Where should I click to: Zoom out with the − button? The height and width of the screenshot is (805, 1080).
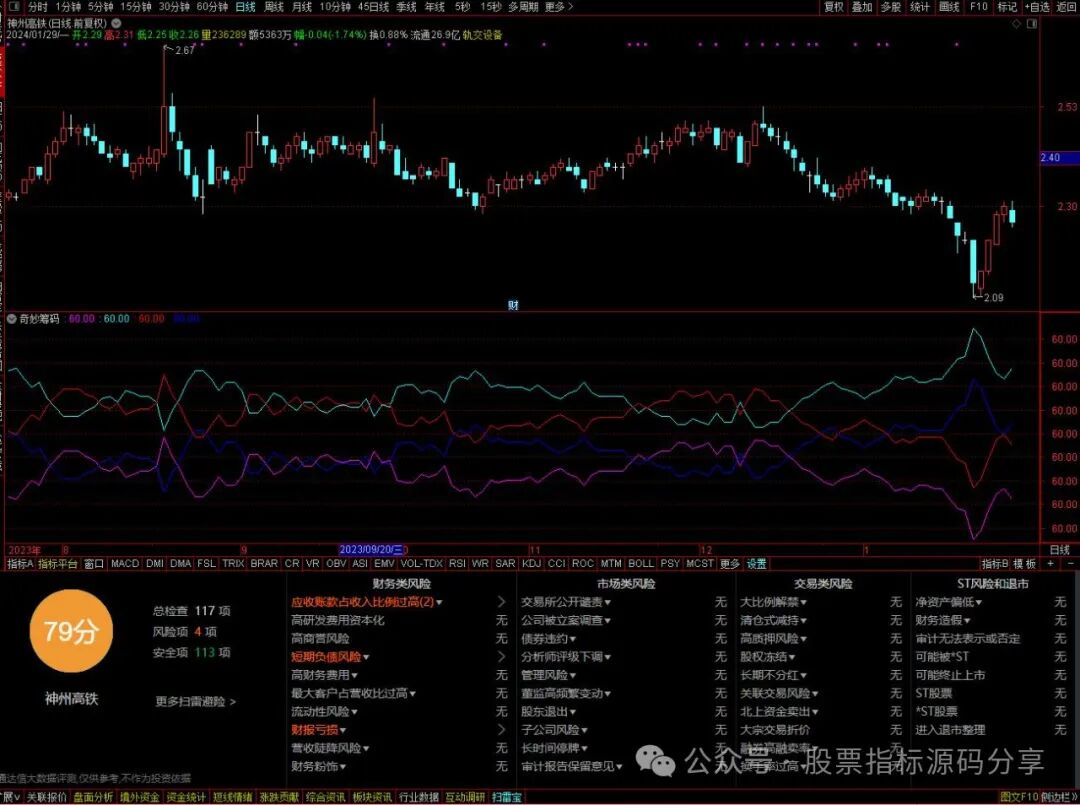1070,563
